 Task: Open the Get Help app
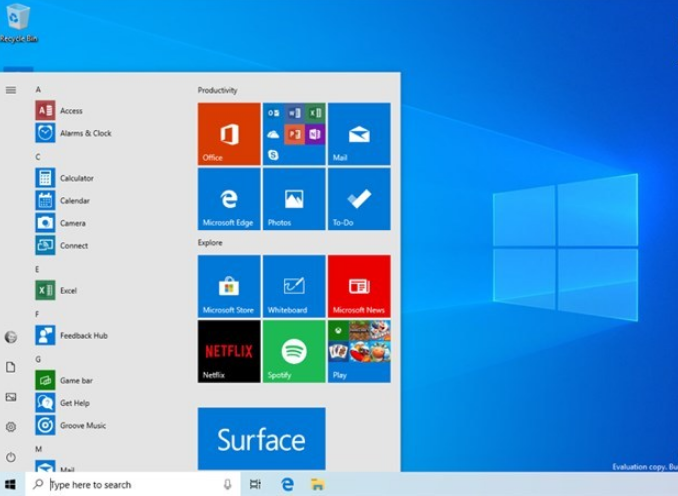(62, 403)
